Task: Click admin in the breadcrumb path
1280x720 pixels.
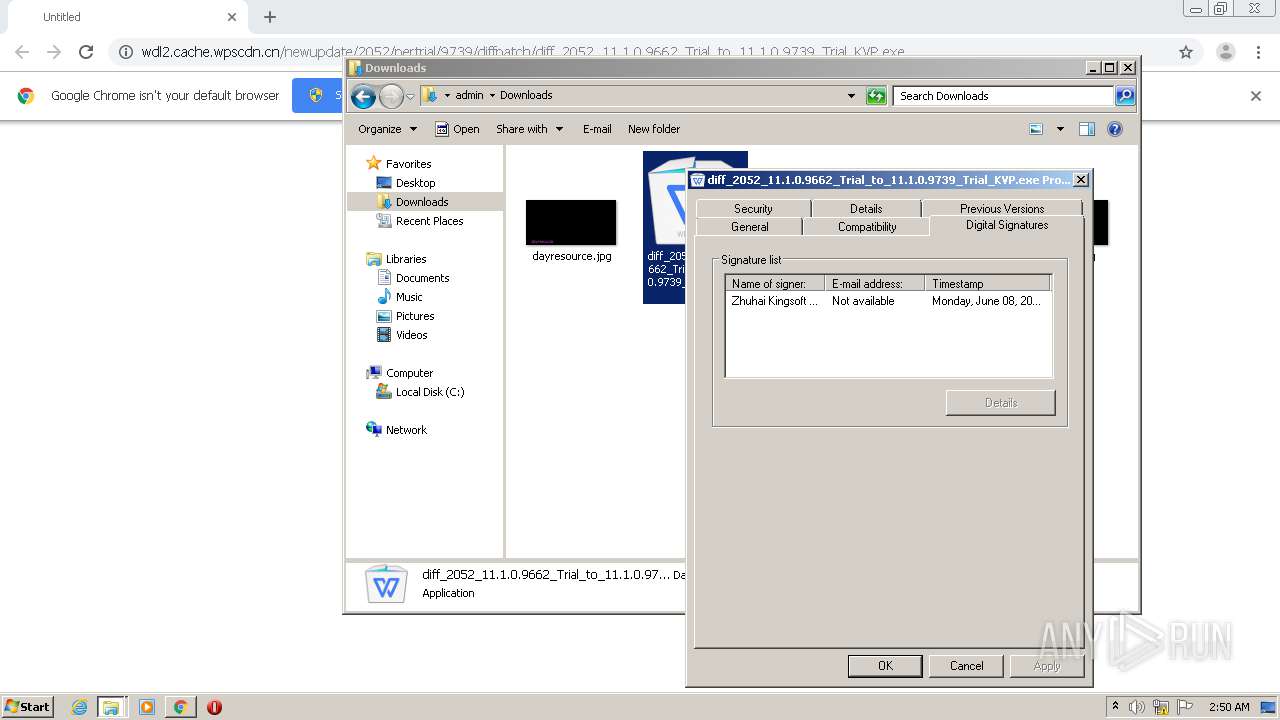Action: [x=469, y=95]
